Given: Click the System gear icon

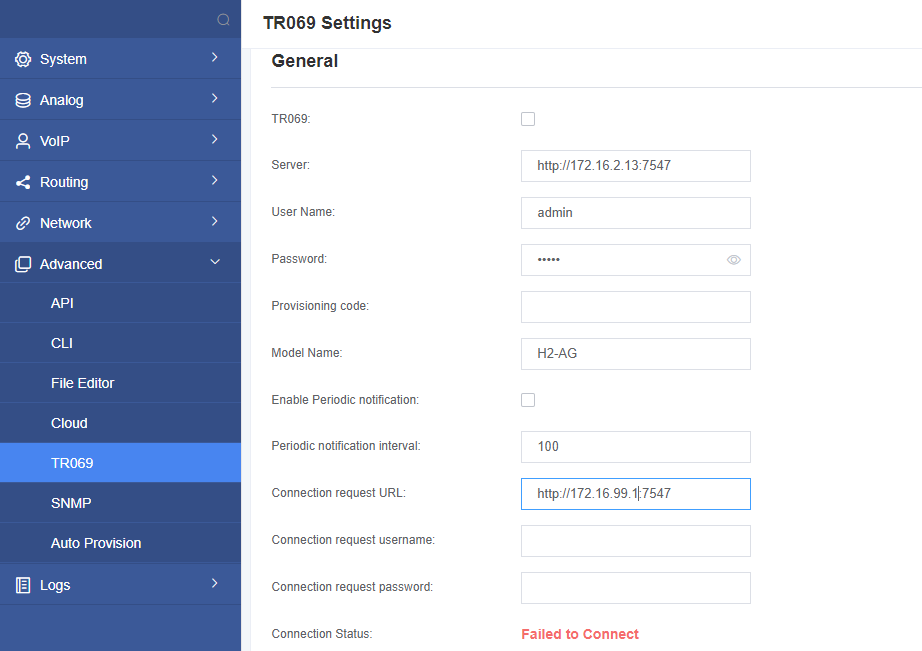Looking at the screenshot, I should click(x=23, y=59).
